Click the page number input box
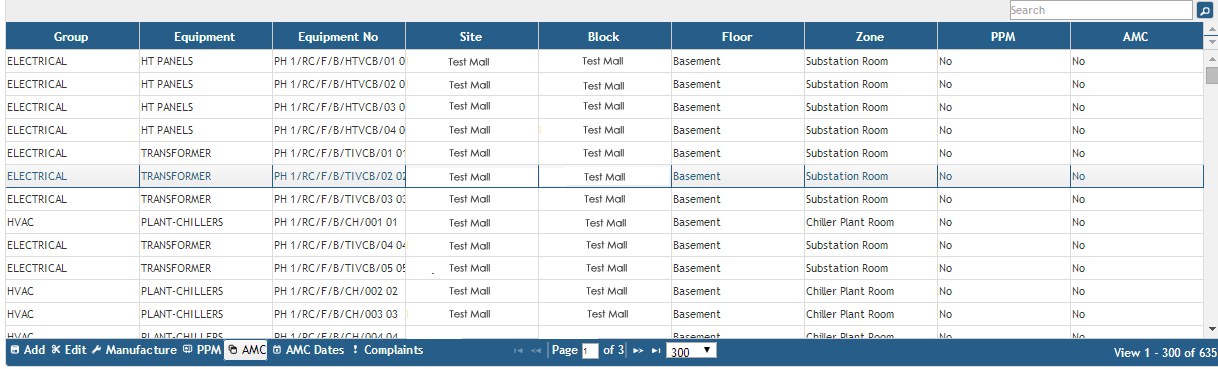This screenshot has width=1218, height=369. (x=590, y=351)
